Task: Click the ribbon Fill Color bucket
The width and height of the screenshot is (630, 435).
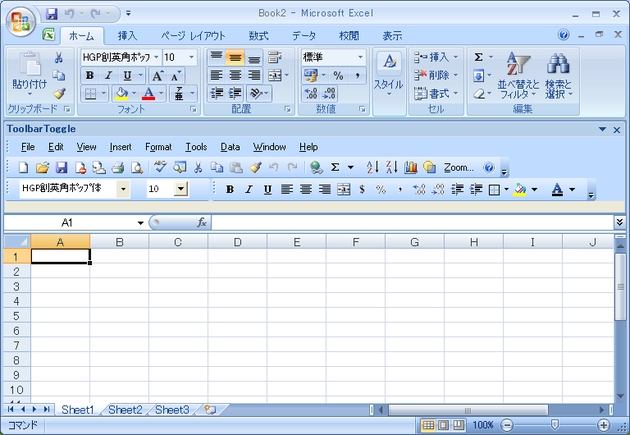Action: (x=121, y=94)
